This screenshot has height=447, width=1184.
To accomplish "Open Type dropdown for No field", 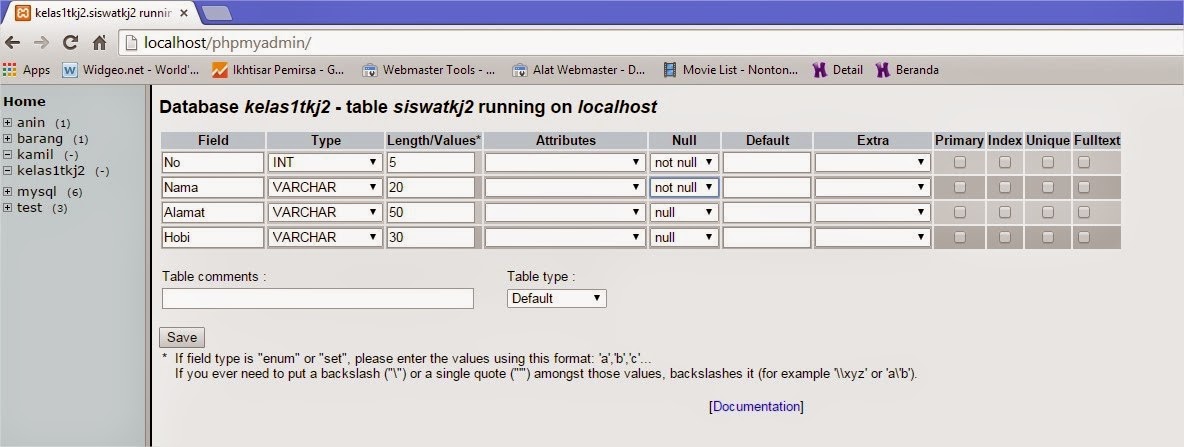I will click(325, 162).
